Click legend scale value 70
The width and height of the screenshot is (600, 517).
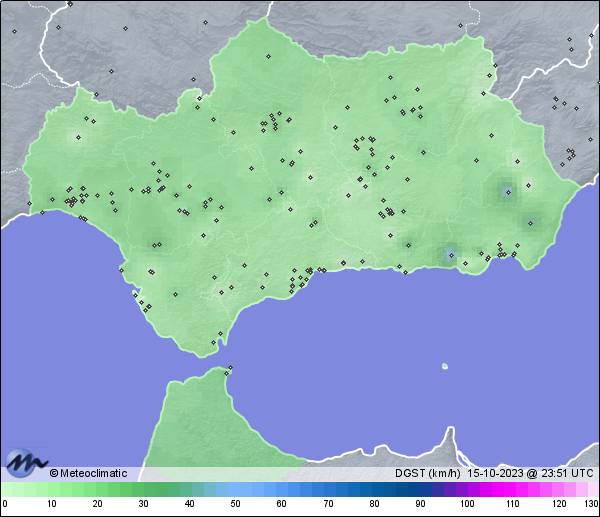pos(328,503)
